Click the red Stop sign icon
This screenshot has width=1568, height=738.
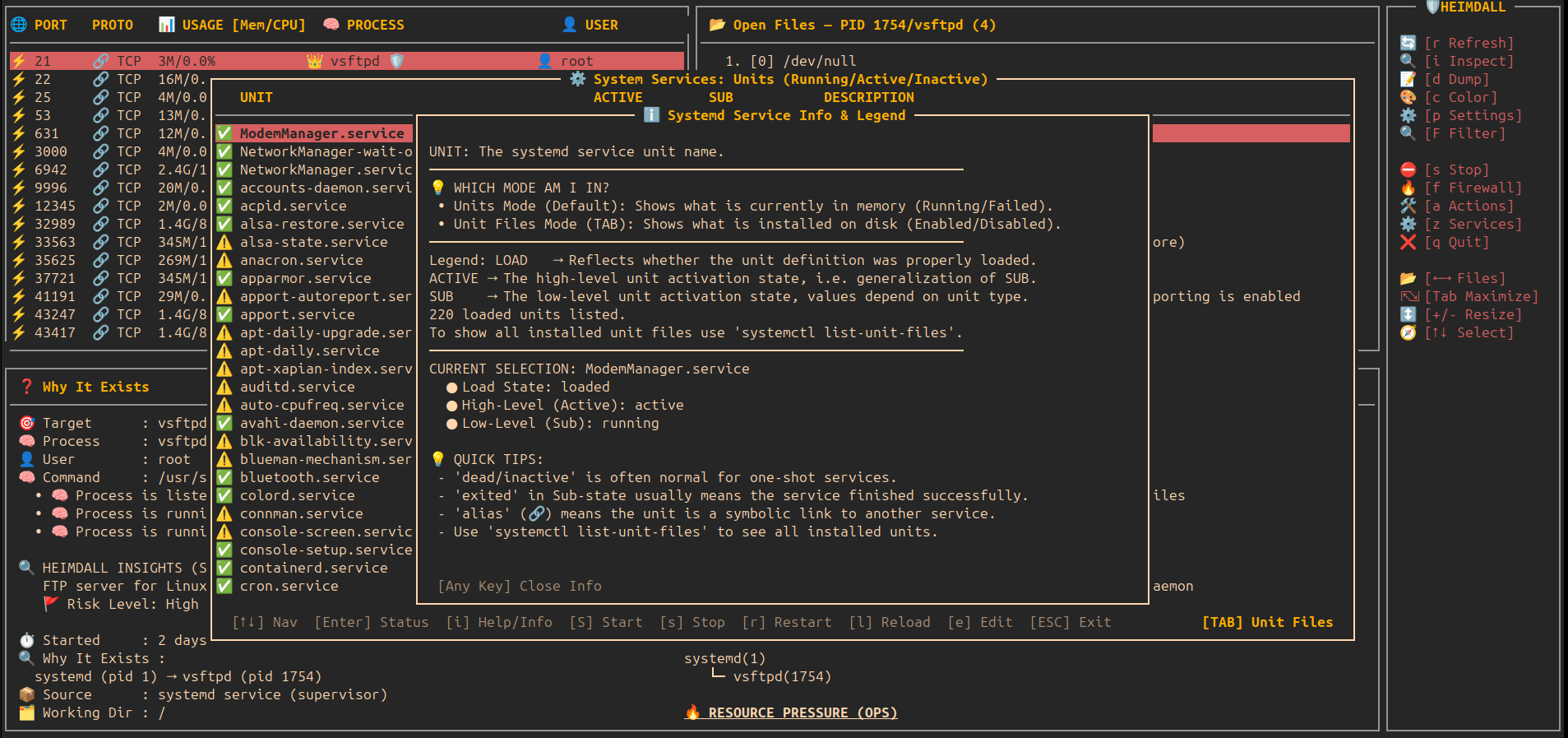(x=1408, y=169)
